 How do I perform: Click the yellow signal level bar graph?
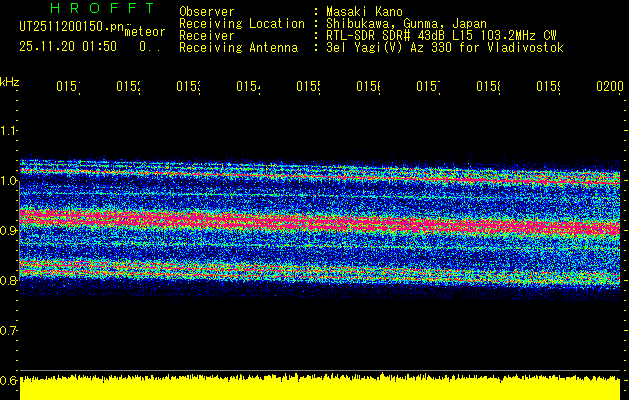pyautogui.click(x=320, y=389)
